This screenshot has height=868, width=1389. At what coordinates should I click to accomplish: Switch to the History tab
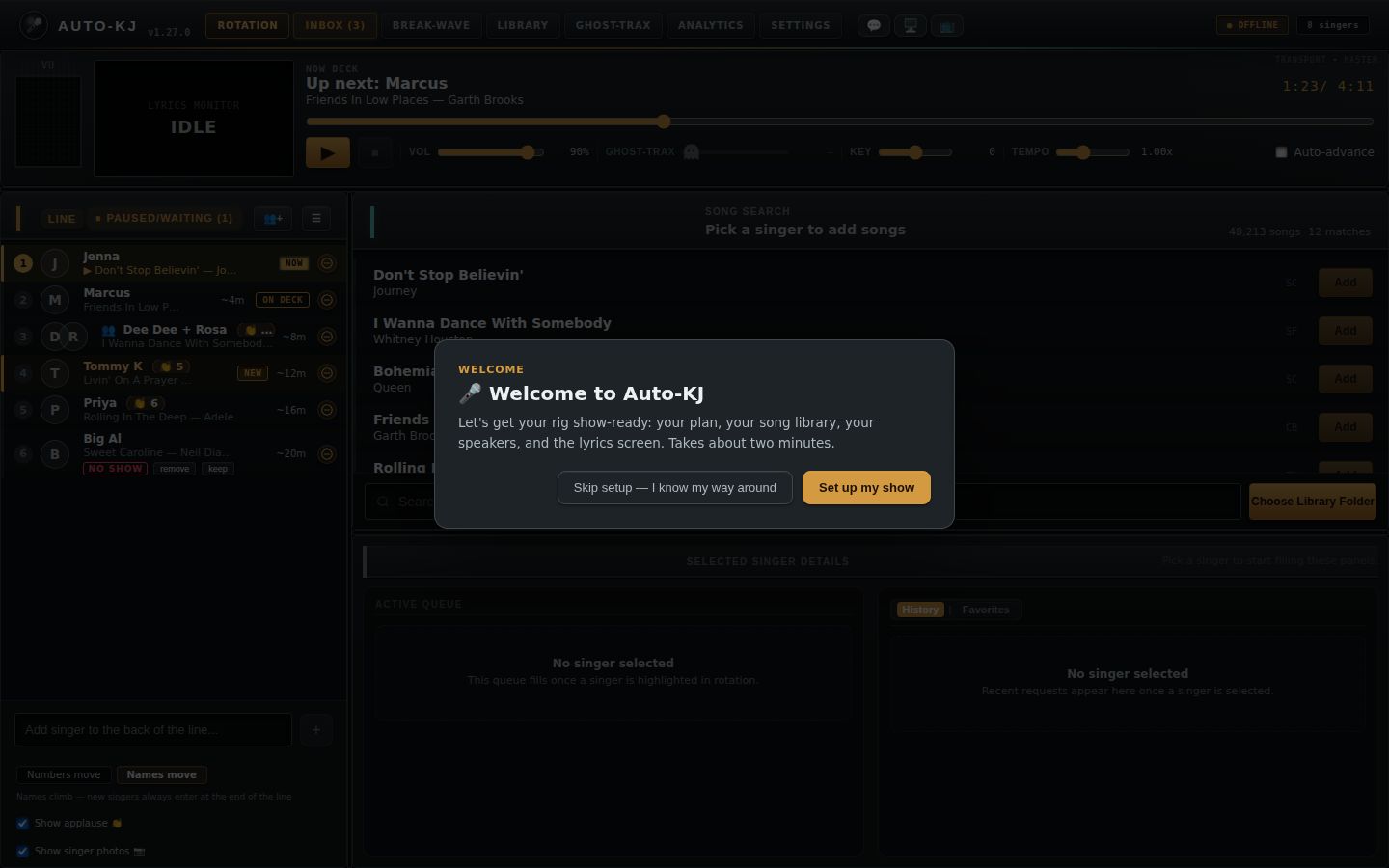pos(920,610)
